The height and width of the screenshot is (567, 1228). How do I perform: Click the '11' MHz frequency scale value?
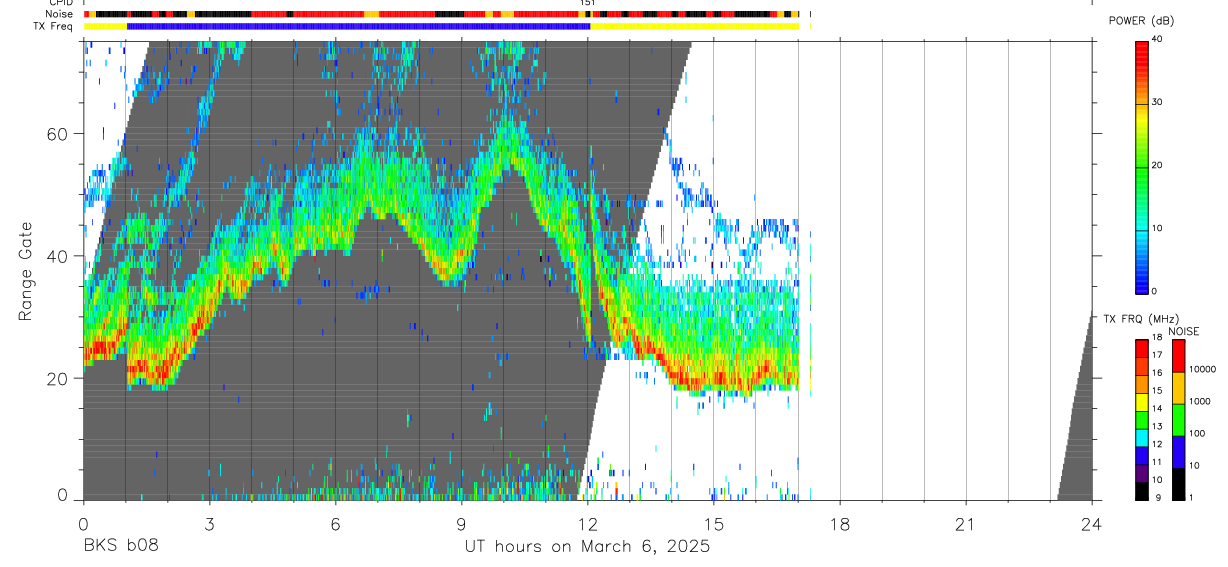coord(1158,463)
